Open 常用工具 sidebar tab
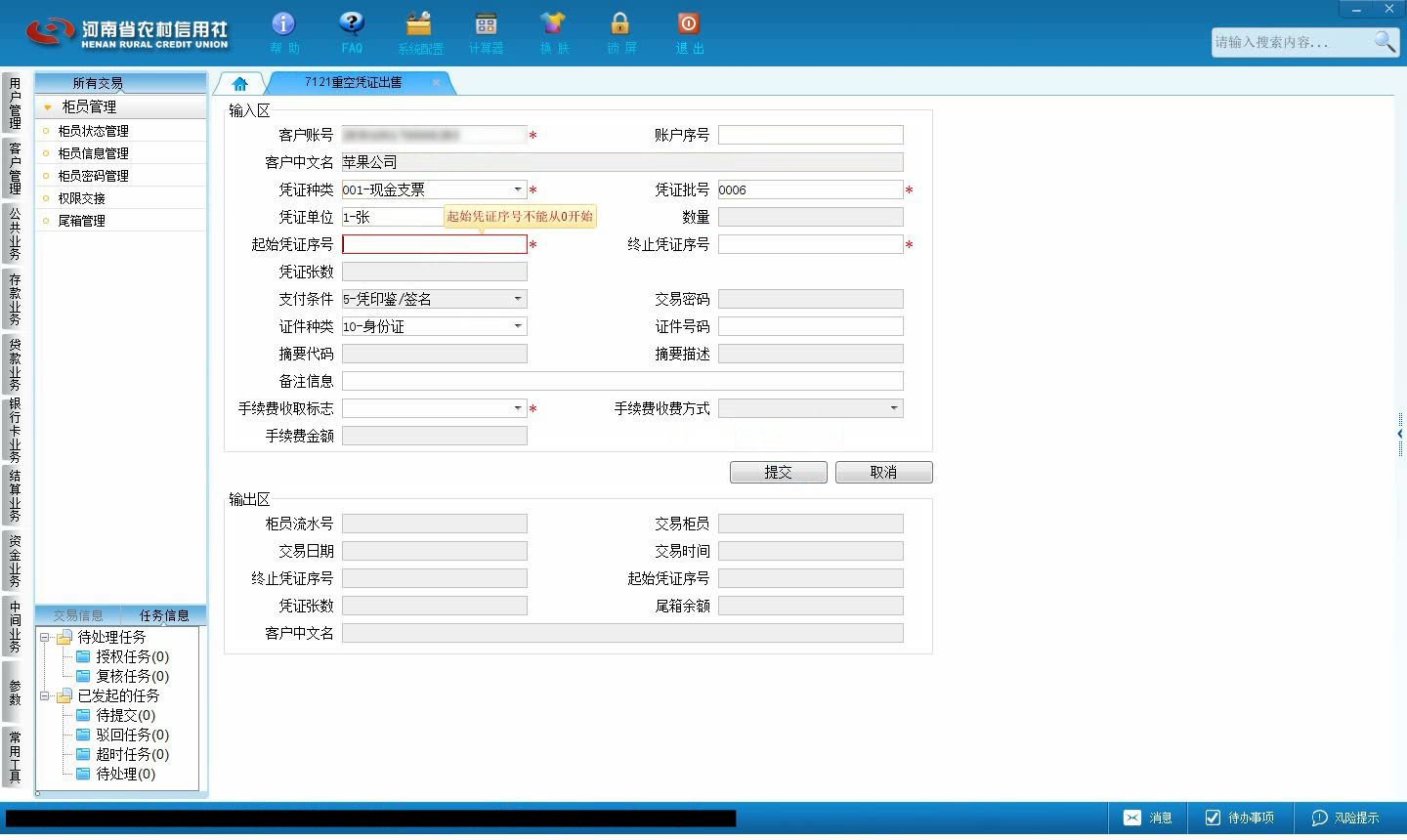Image resolution: width=1407 pixels, height=840 pixels. pos(15,757)
